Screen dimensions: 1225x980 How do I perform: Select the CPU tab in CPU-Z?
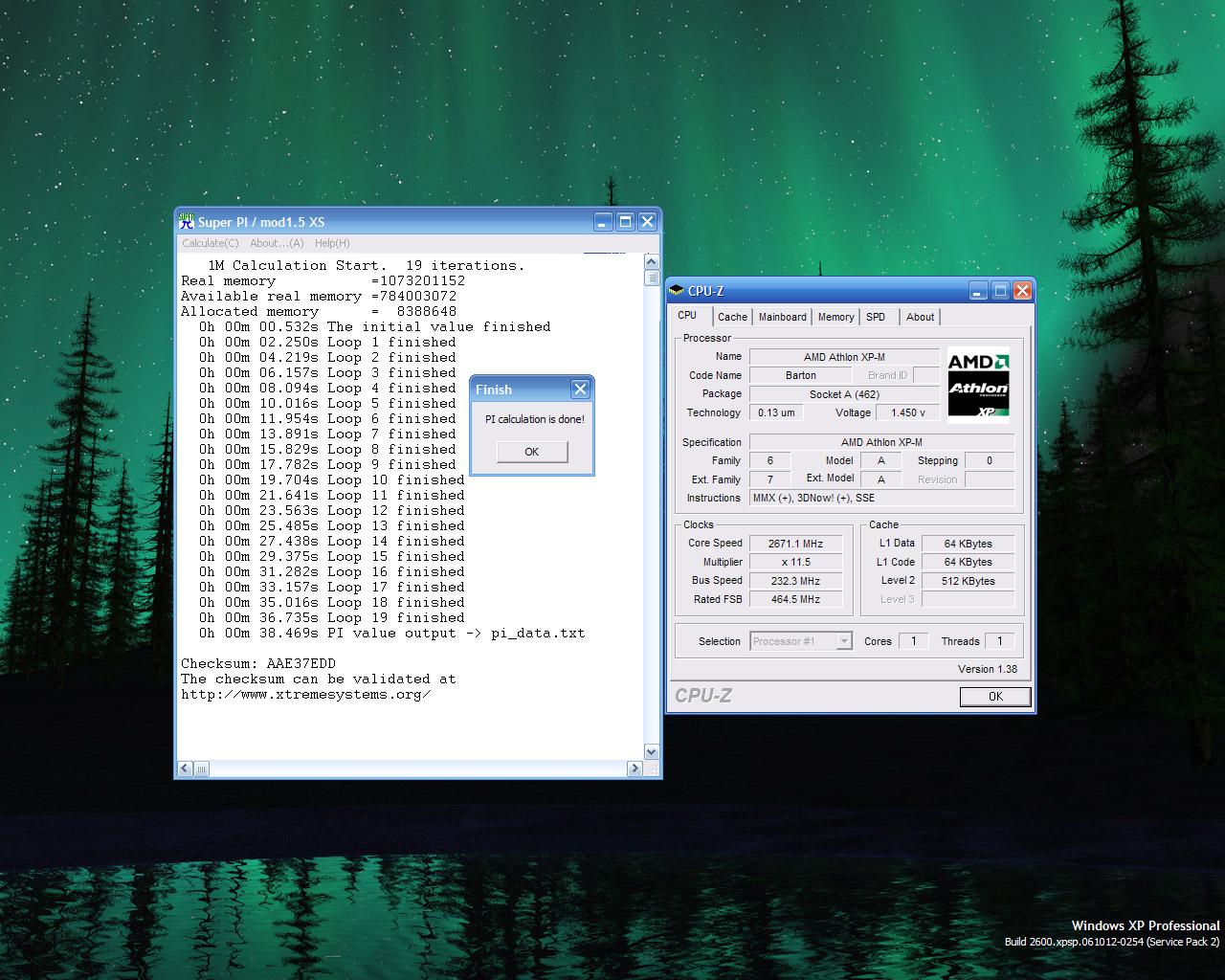687,315
